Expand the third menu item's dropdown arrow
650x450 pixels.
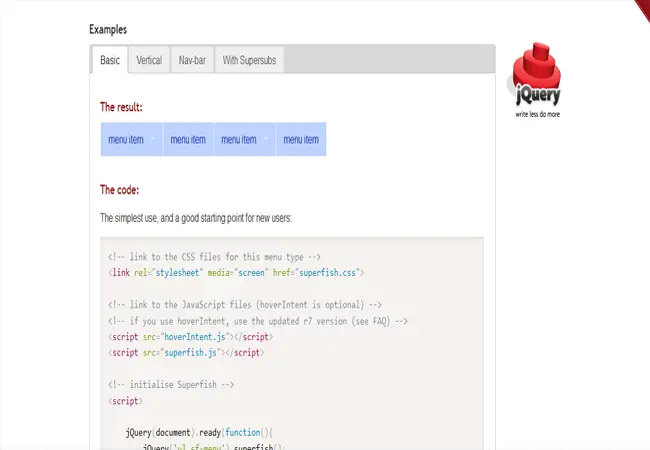(x=266, y=139)
